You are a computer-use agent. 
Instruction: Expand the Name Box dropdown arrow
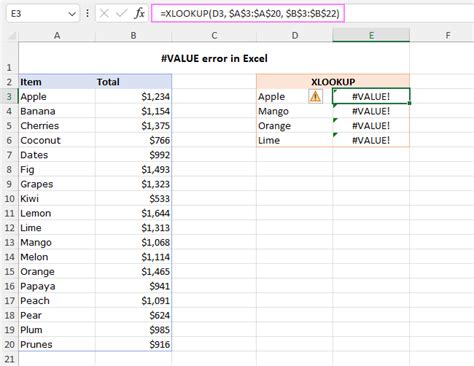72,14
